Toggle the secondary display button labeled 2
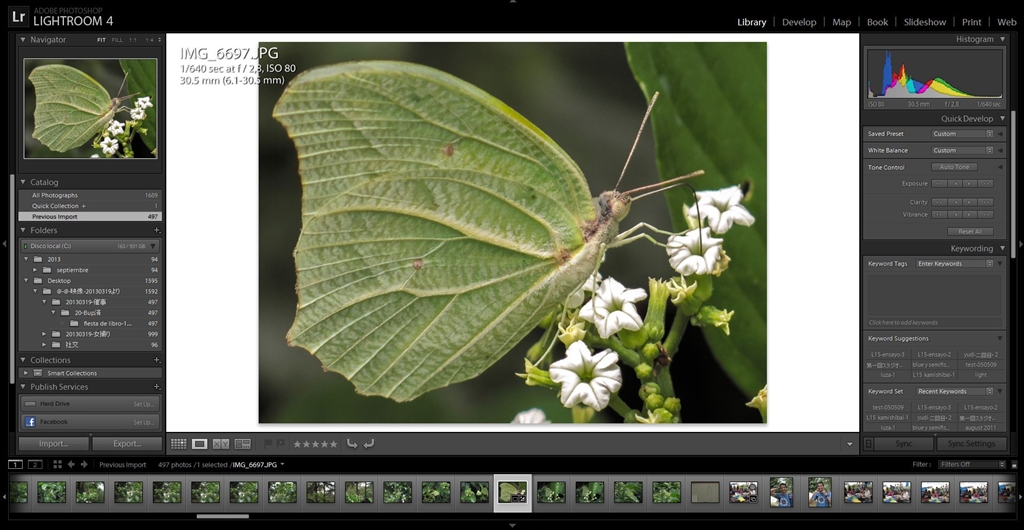 [x=35, y=464]
